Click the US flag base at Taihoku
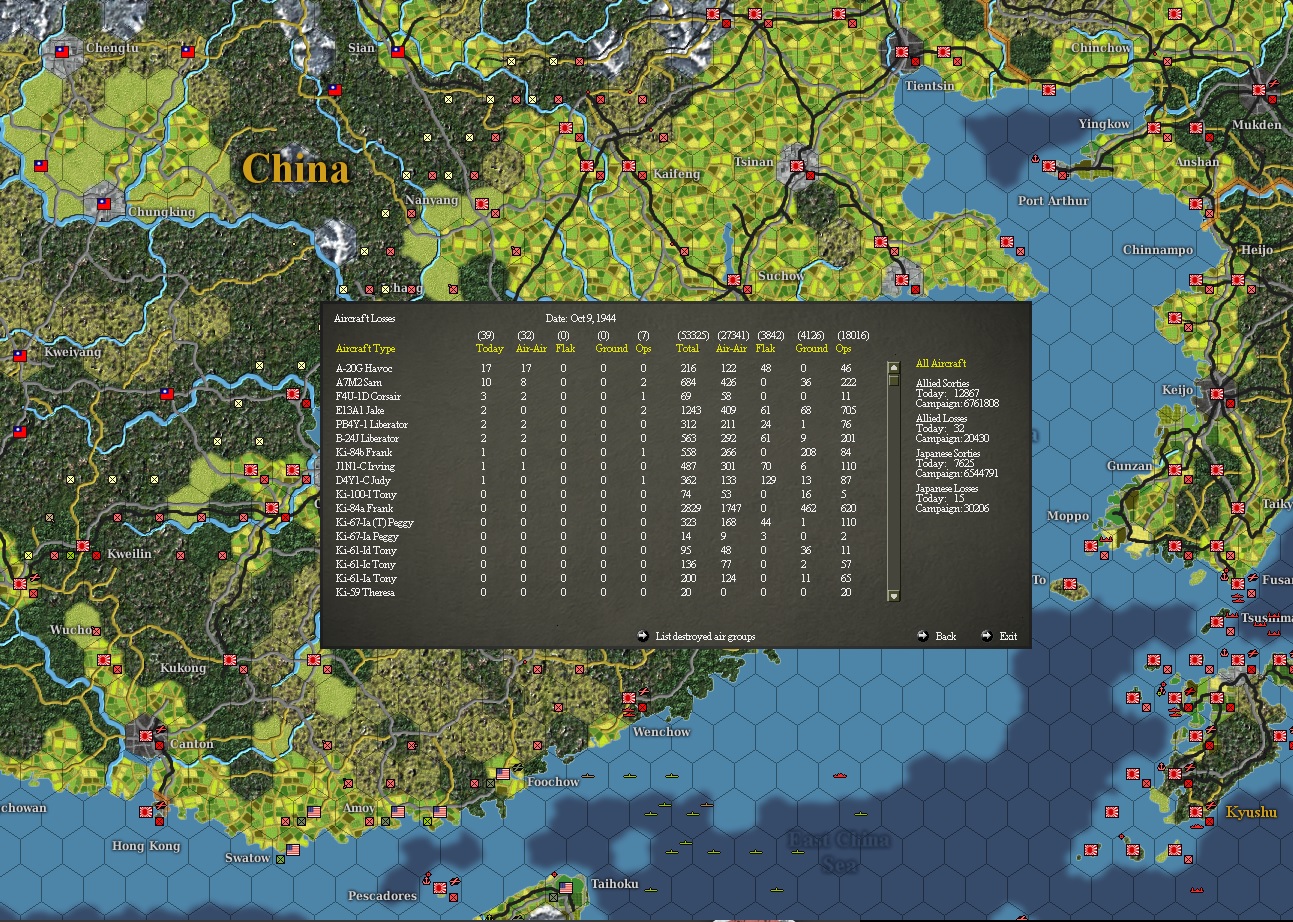The width and height of the screenshot is (1293, 922). tap(566, 887)
